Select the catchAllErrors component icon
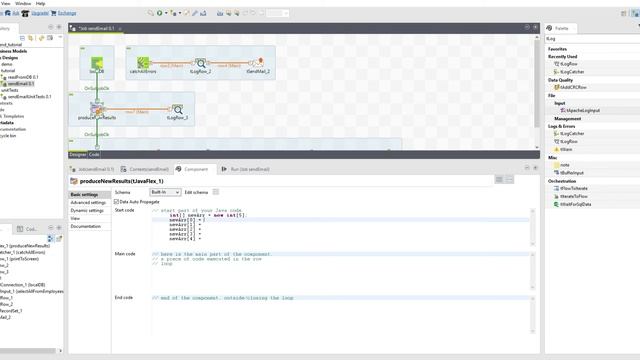 tap(143, 62)
